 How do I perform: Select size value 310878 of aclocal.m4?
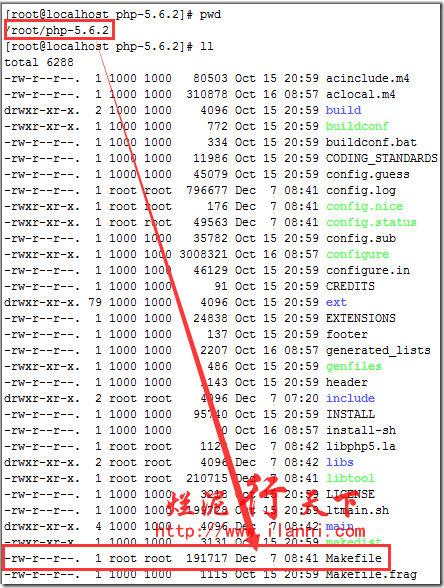pyautogui.click(x=207, y=94)
